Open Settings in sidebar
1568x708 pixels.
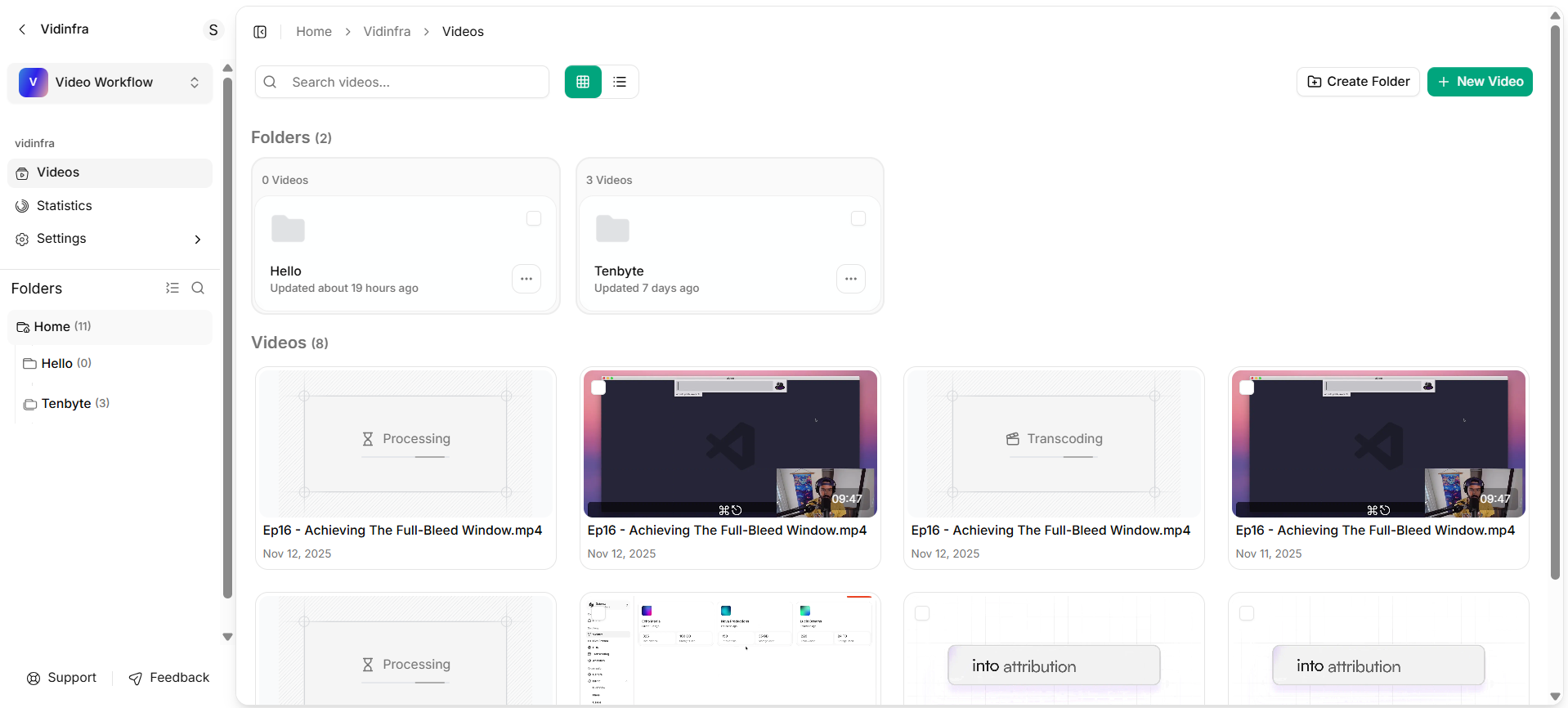[x=110, y=240]
